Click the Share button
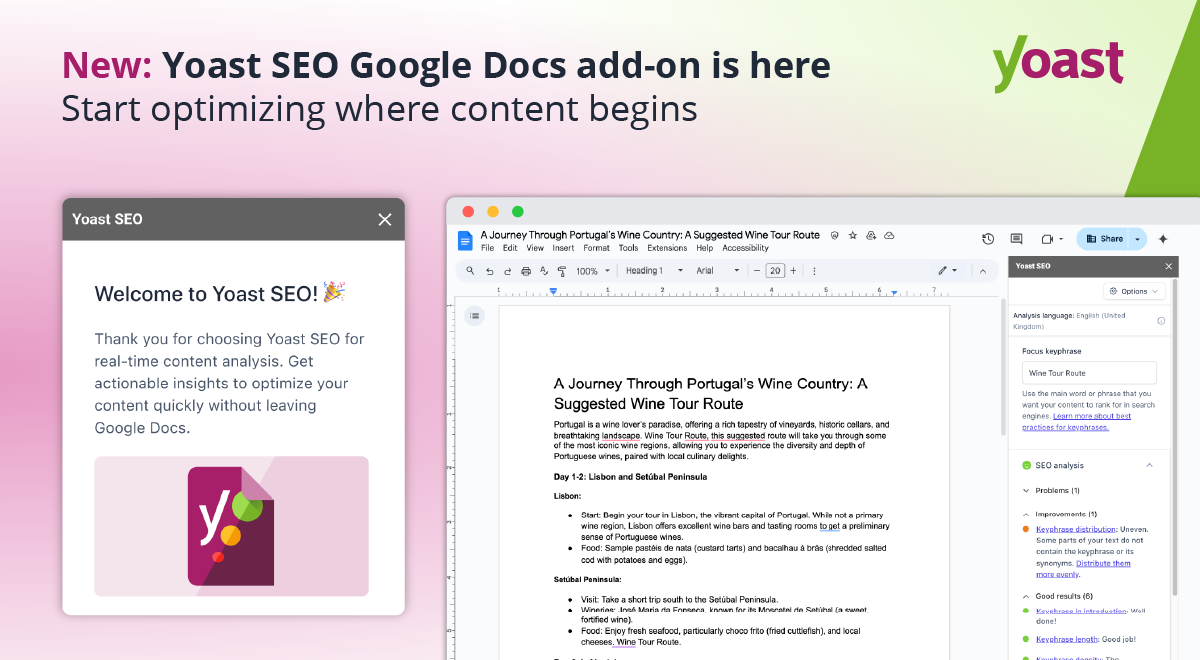 (x=1104, y=239)
